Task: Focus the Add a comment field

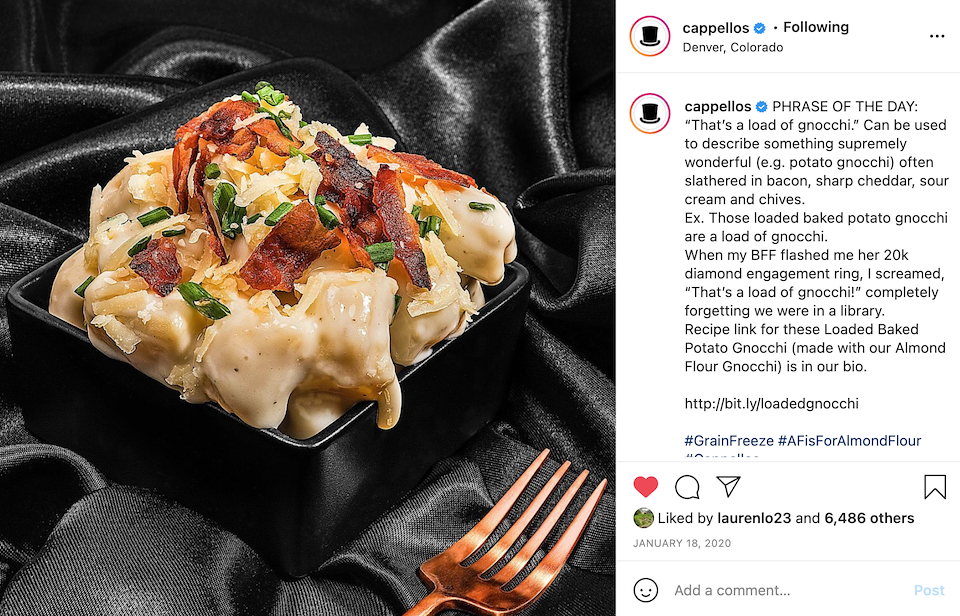Action: coord(790,590)
